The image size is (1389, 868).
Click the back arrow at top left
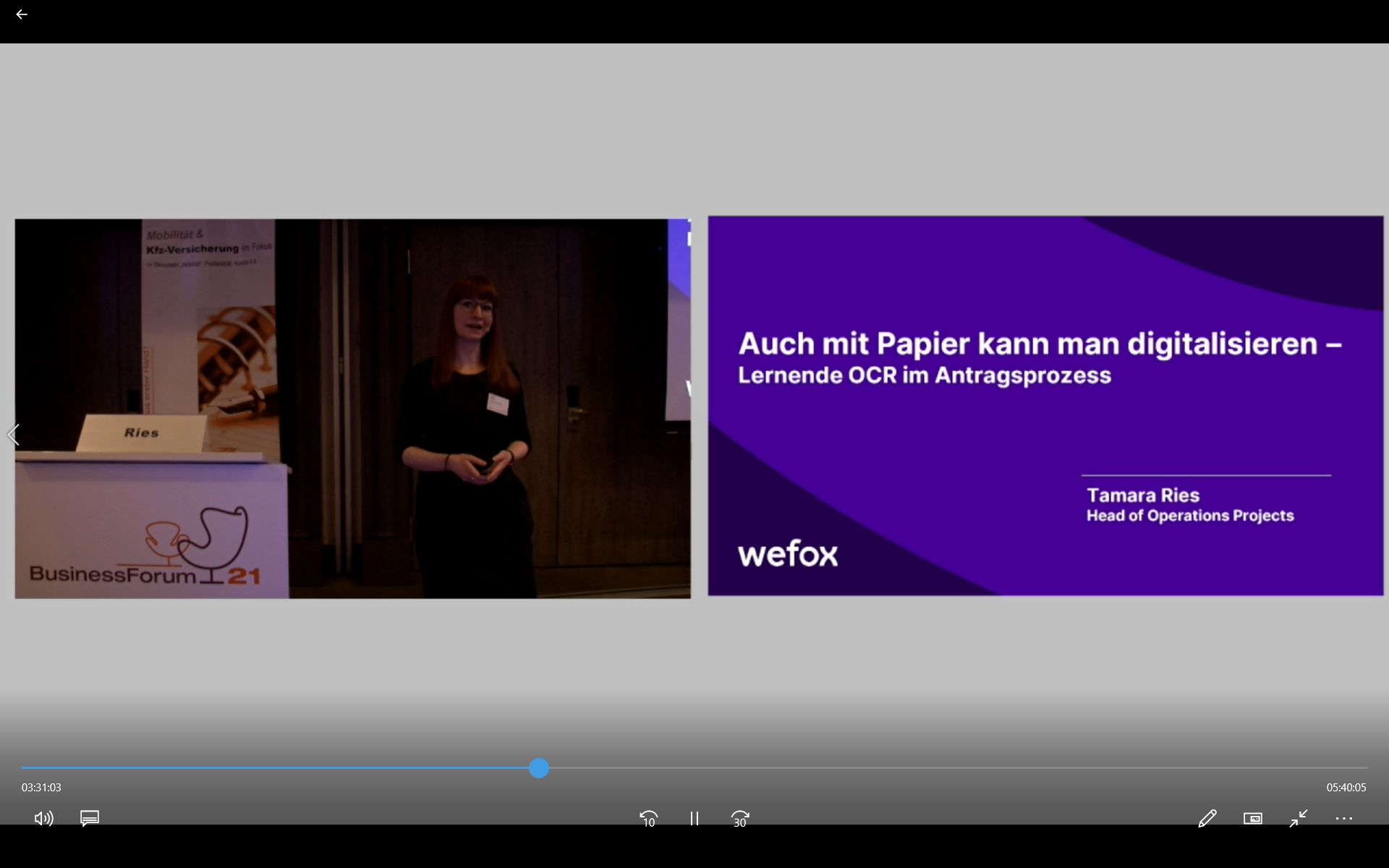click(22, 14)
